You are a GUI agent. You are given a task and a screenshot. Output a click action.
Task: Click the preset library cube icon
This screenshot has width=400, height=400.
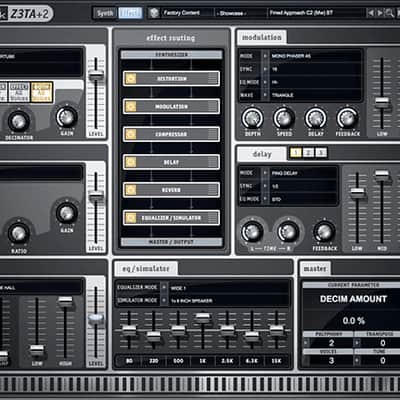pyautogui.click(x=154, y=13)
